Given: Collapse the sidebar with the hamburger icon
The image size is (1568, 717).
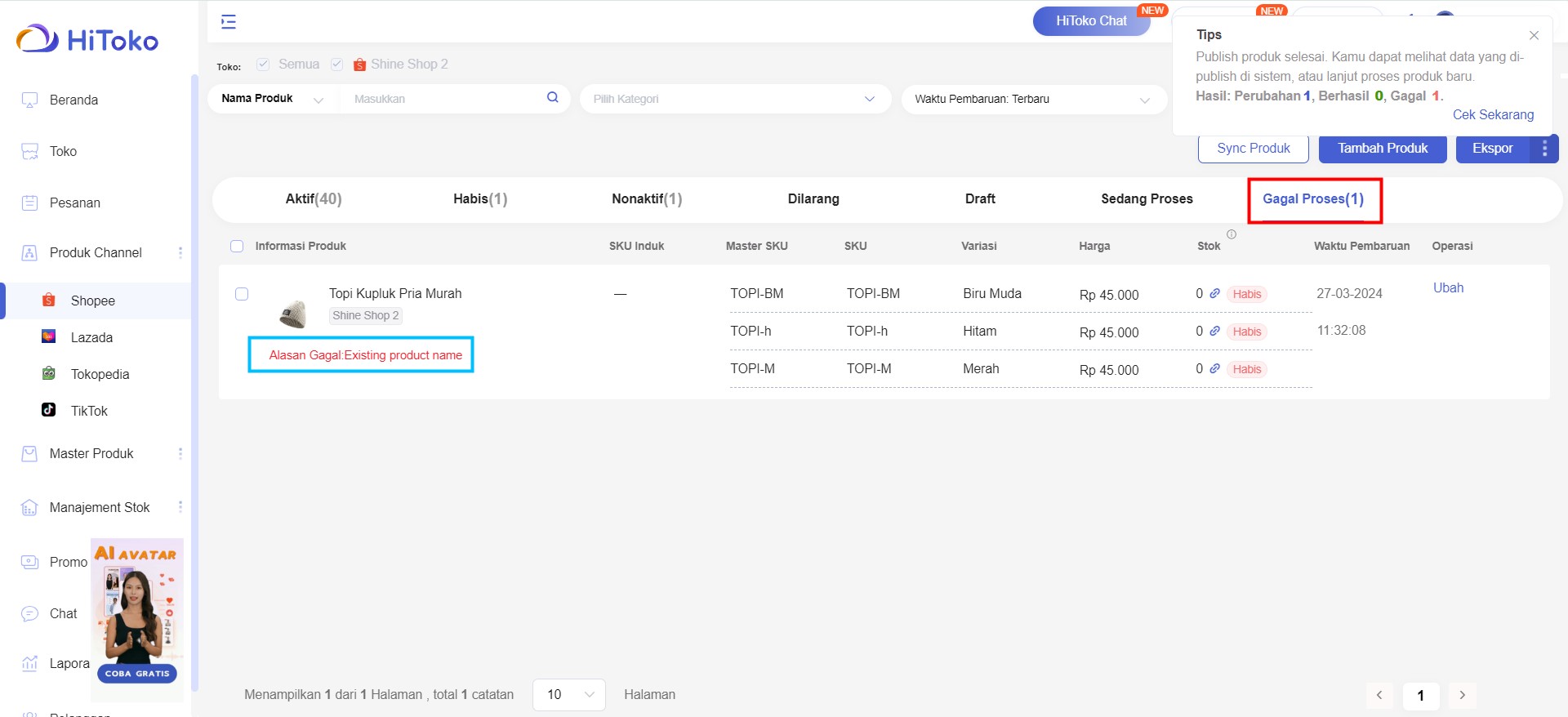Looking at the screenshot, I should [229, 22].
